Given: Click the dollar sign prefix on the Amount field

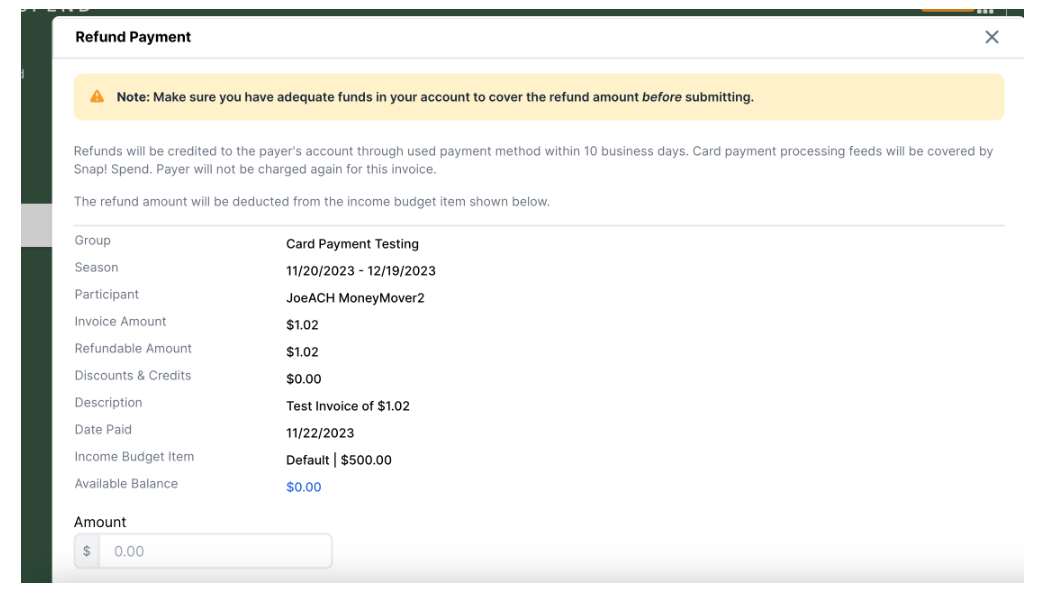Looking at the screenshot, I should (87, 551).
